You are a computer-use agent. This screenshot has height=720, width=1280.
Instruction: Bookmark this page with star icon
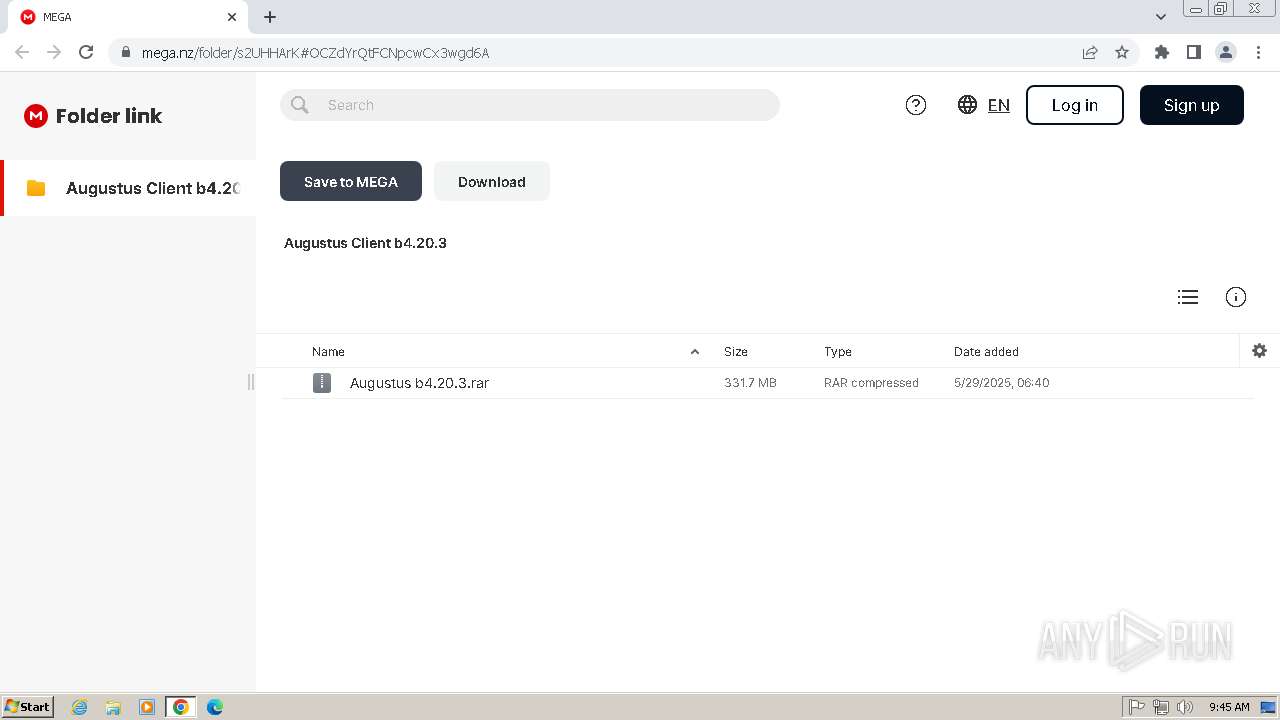pyautogui.click(x=1122, y=53)
